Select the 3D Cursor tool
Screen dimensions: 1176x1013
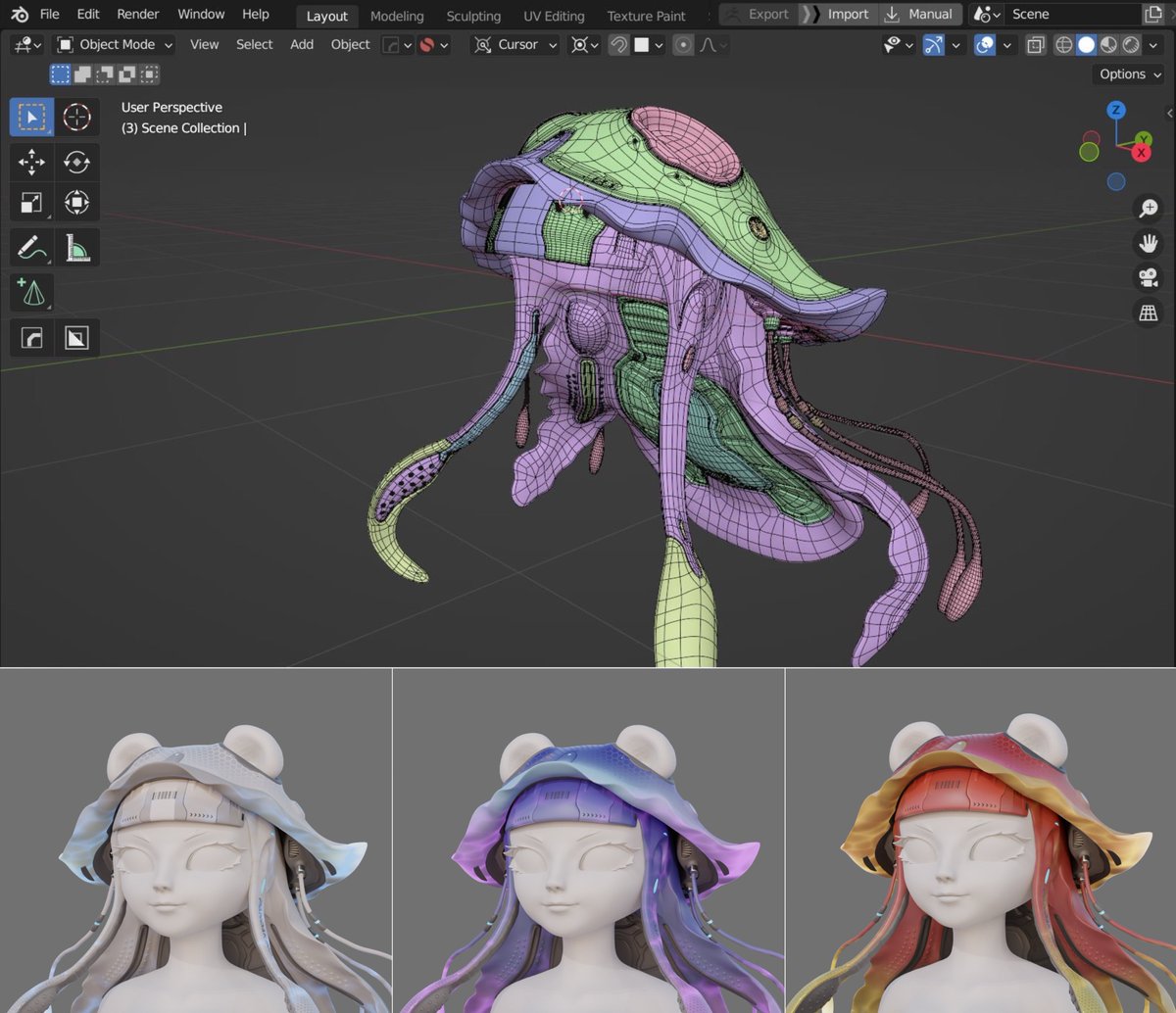point(77,117)
